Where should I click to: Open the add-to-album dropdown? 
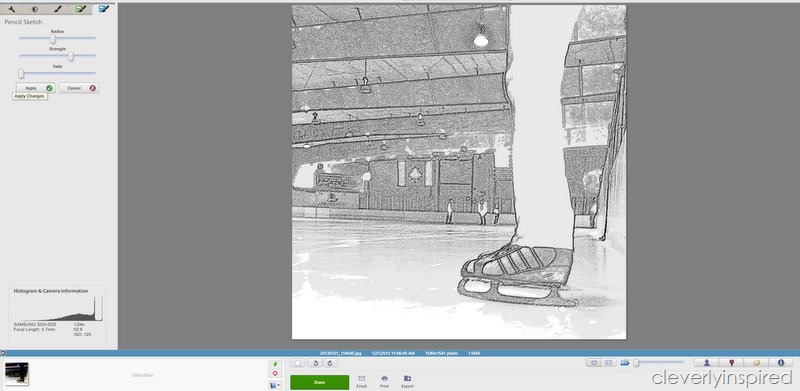coord(275,385)
